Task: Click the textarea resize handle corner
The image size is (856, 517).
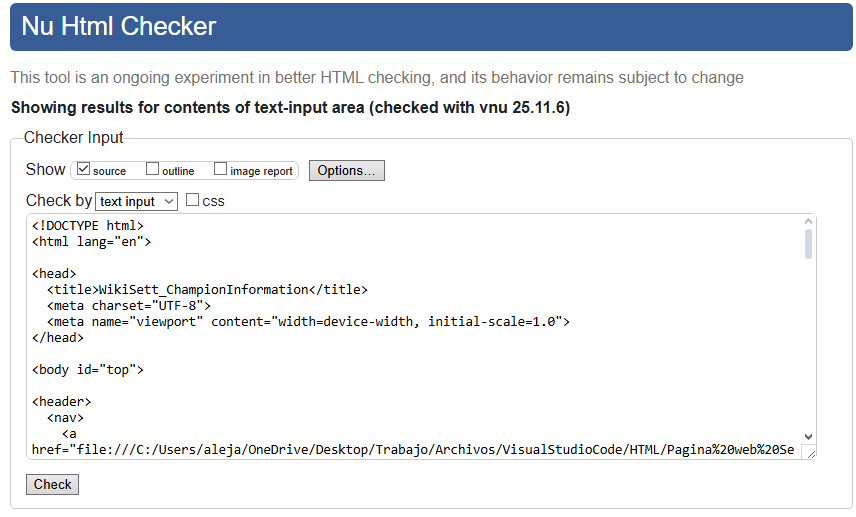Action: [810, 453]
